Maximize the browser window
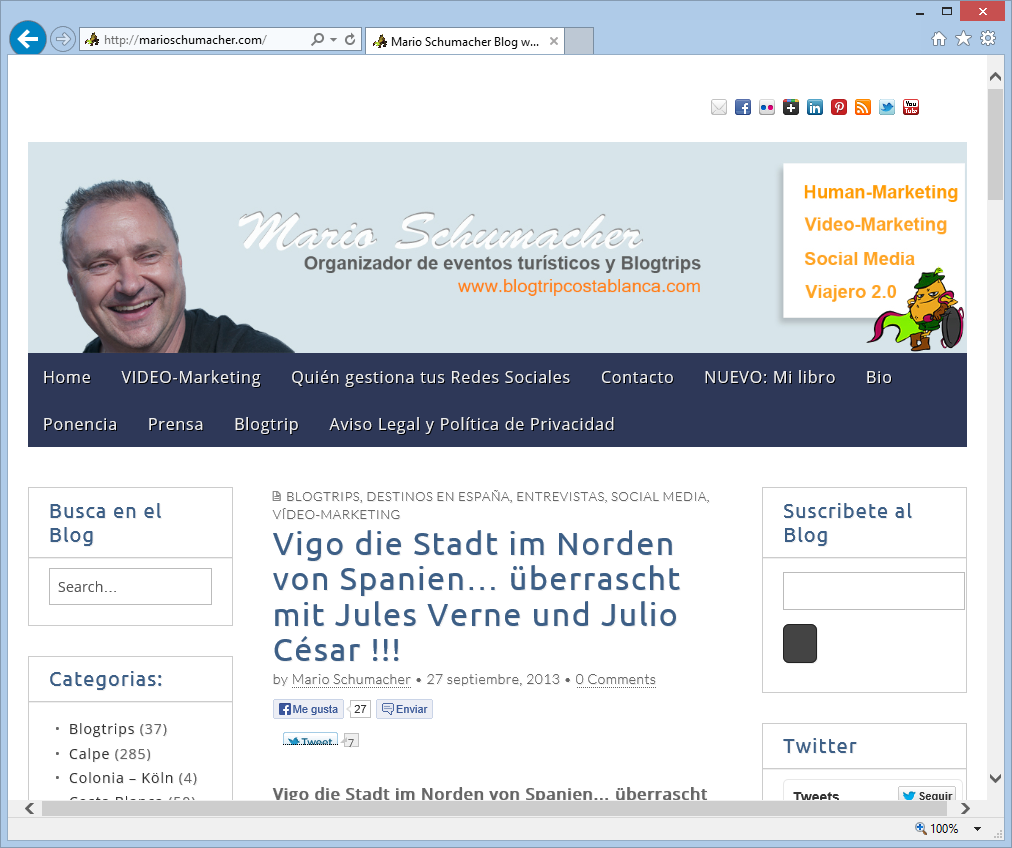1012x848 pixels. [946, 12]
